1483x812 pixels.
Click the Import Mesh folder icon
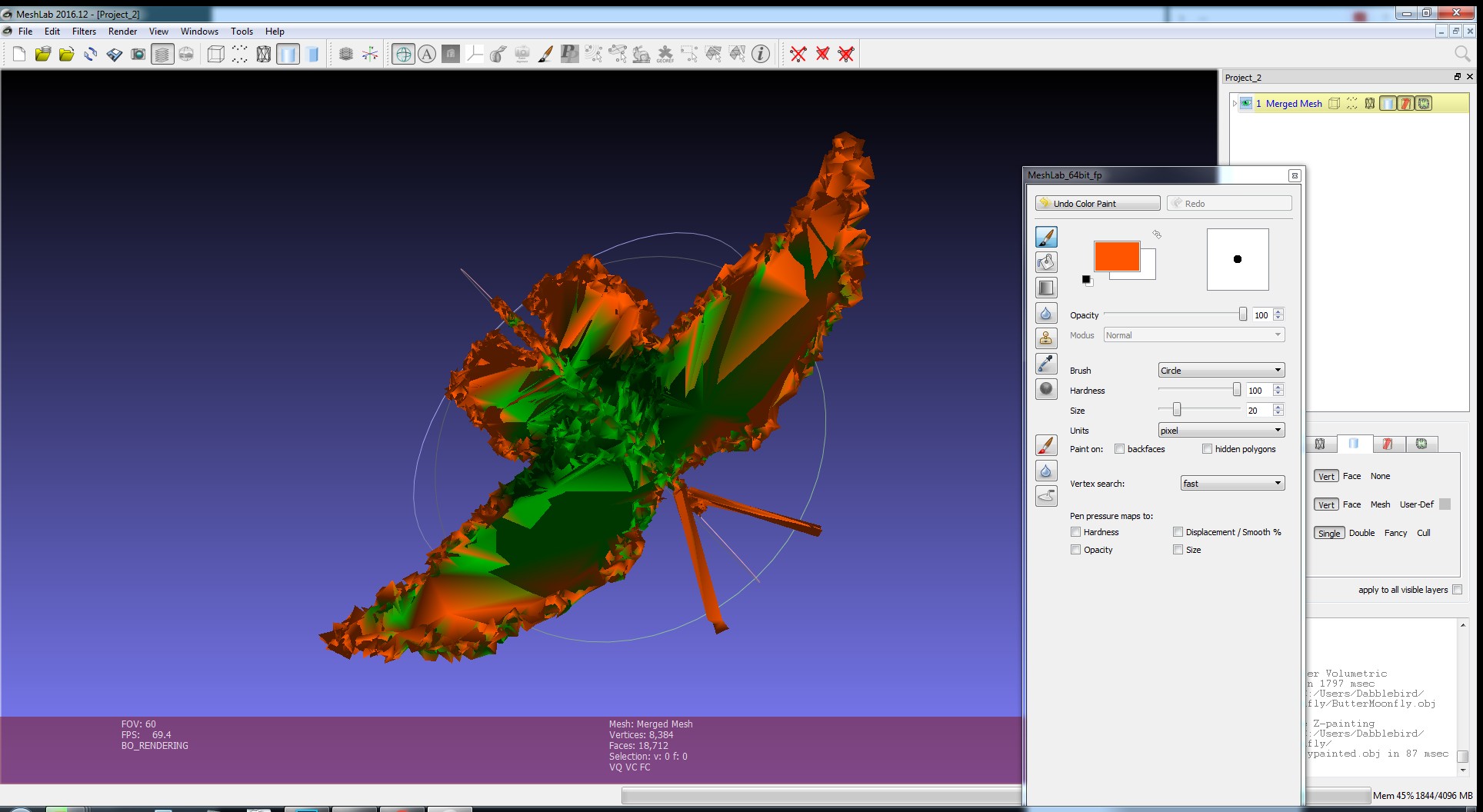coord(67,54)
